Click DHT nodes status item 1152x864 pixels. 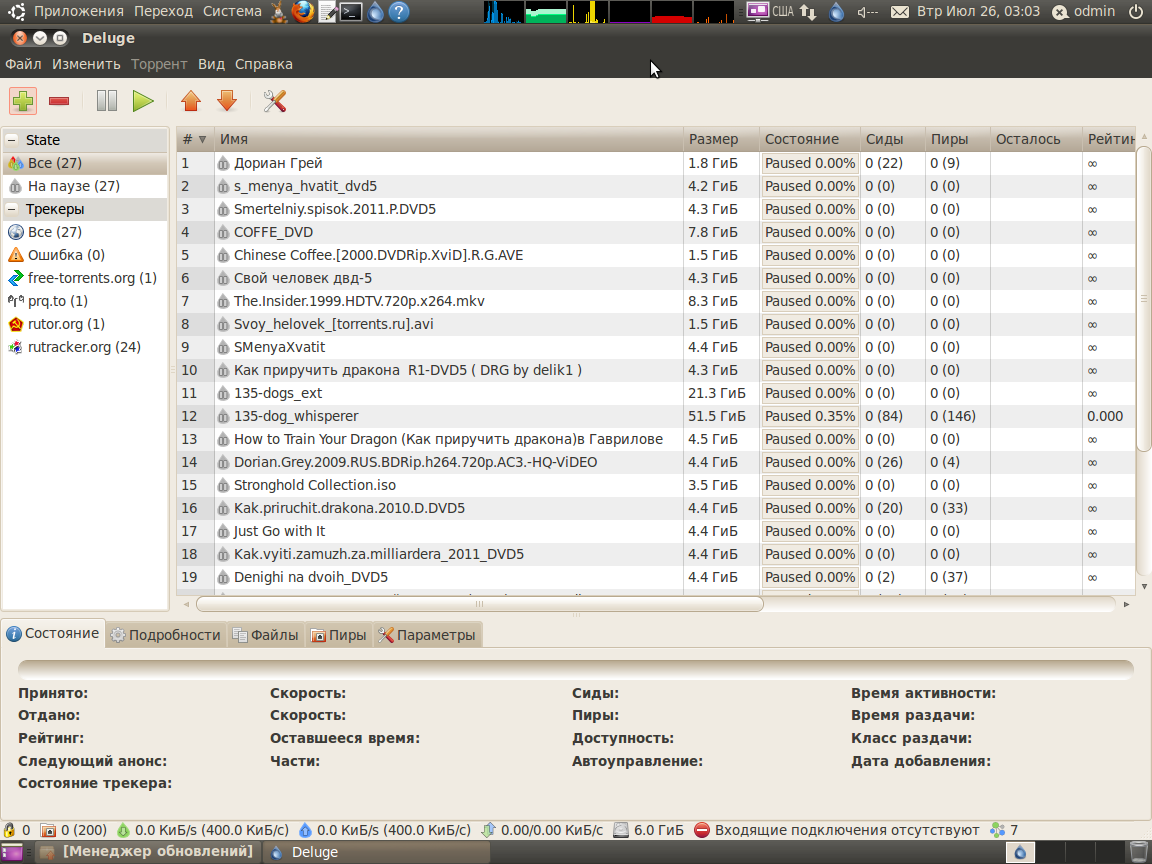click(x=1004, y=830)
